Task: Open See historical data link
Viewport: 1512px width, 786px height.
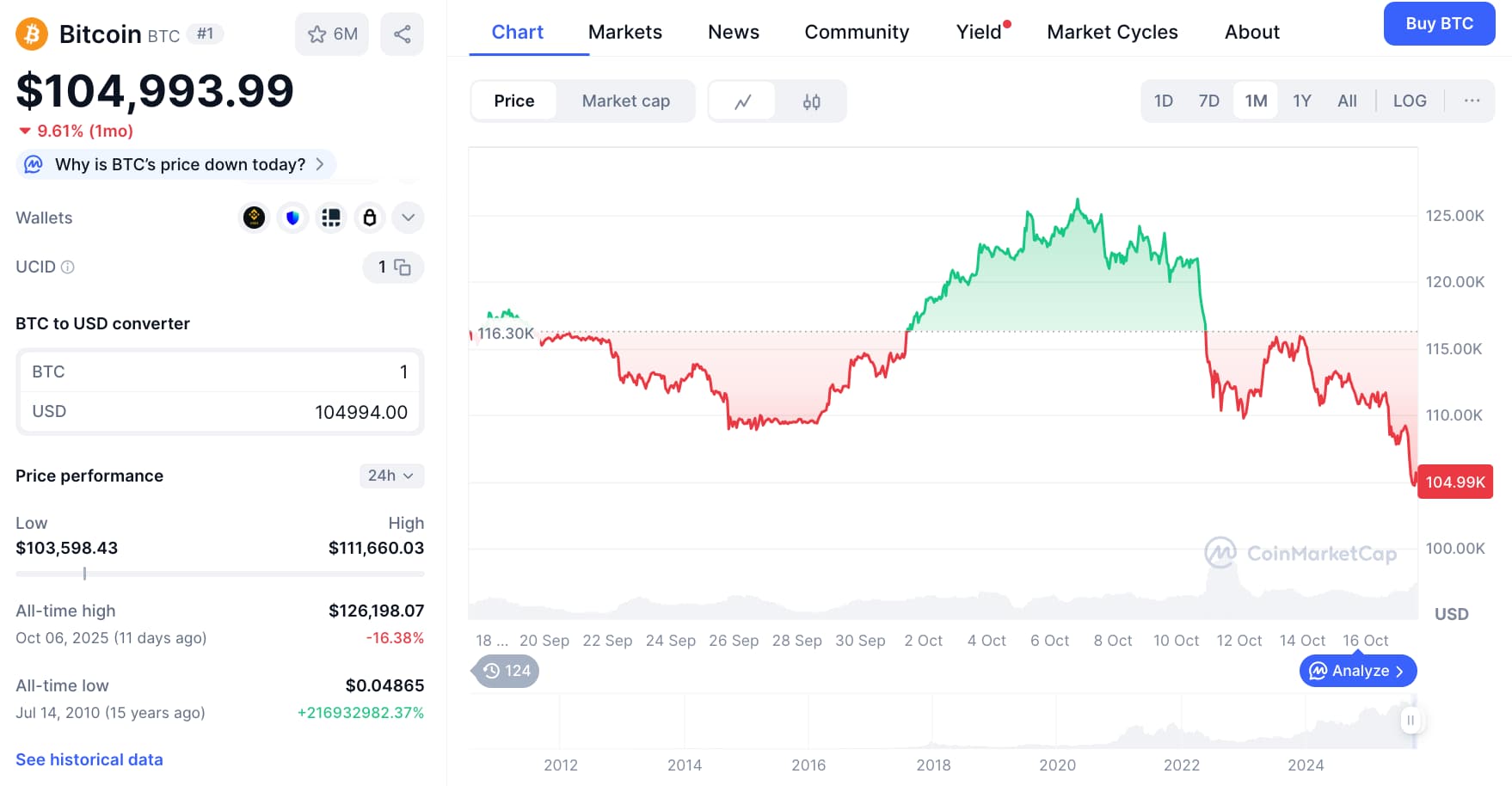Action: [x=89, y=759]
